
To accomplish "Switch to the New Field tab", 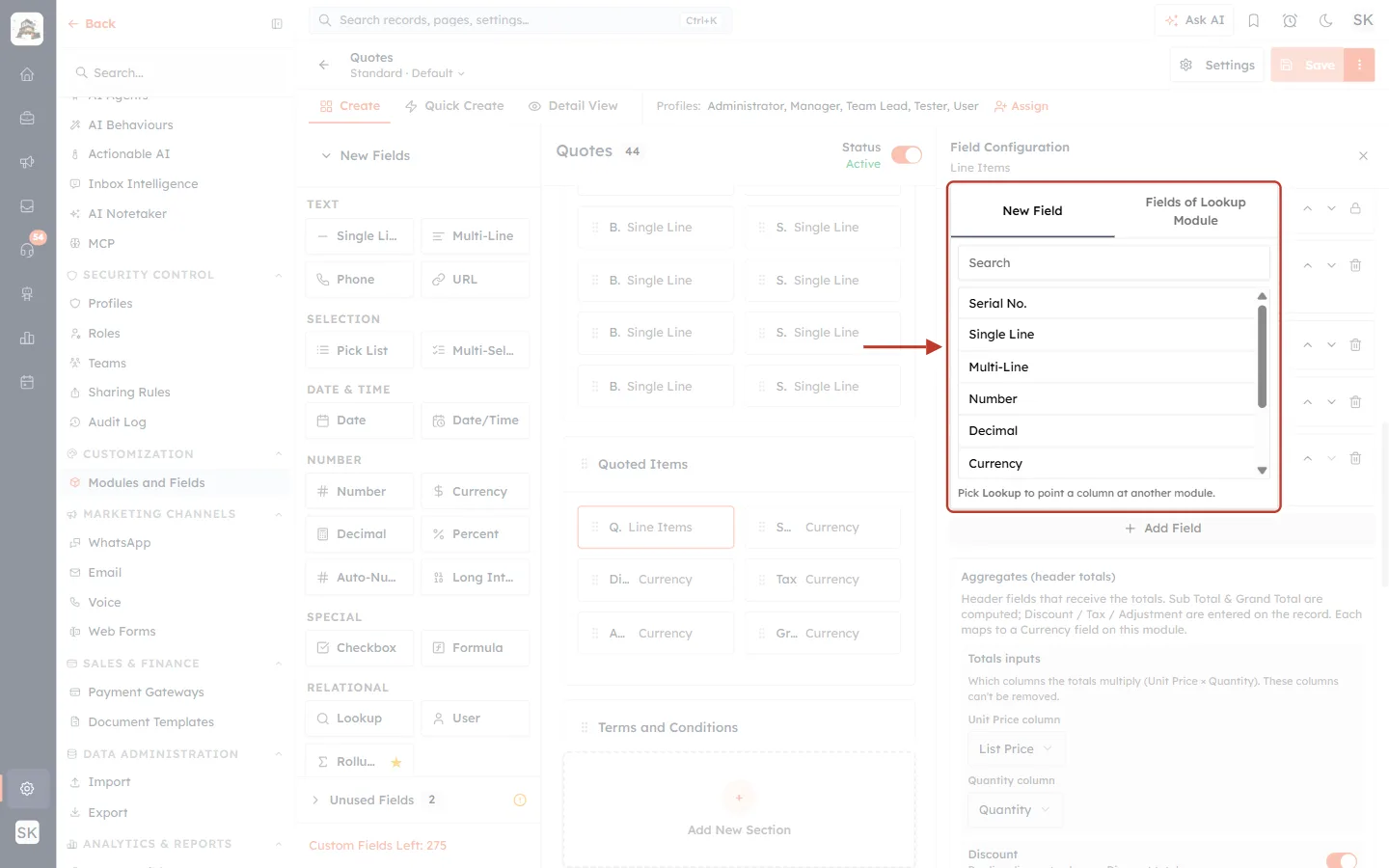I will tap(1032, 210).
